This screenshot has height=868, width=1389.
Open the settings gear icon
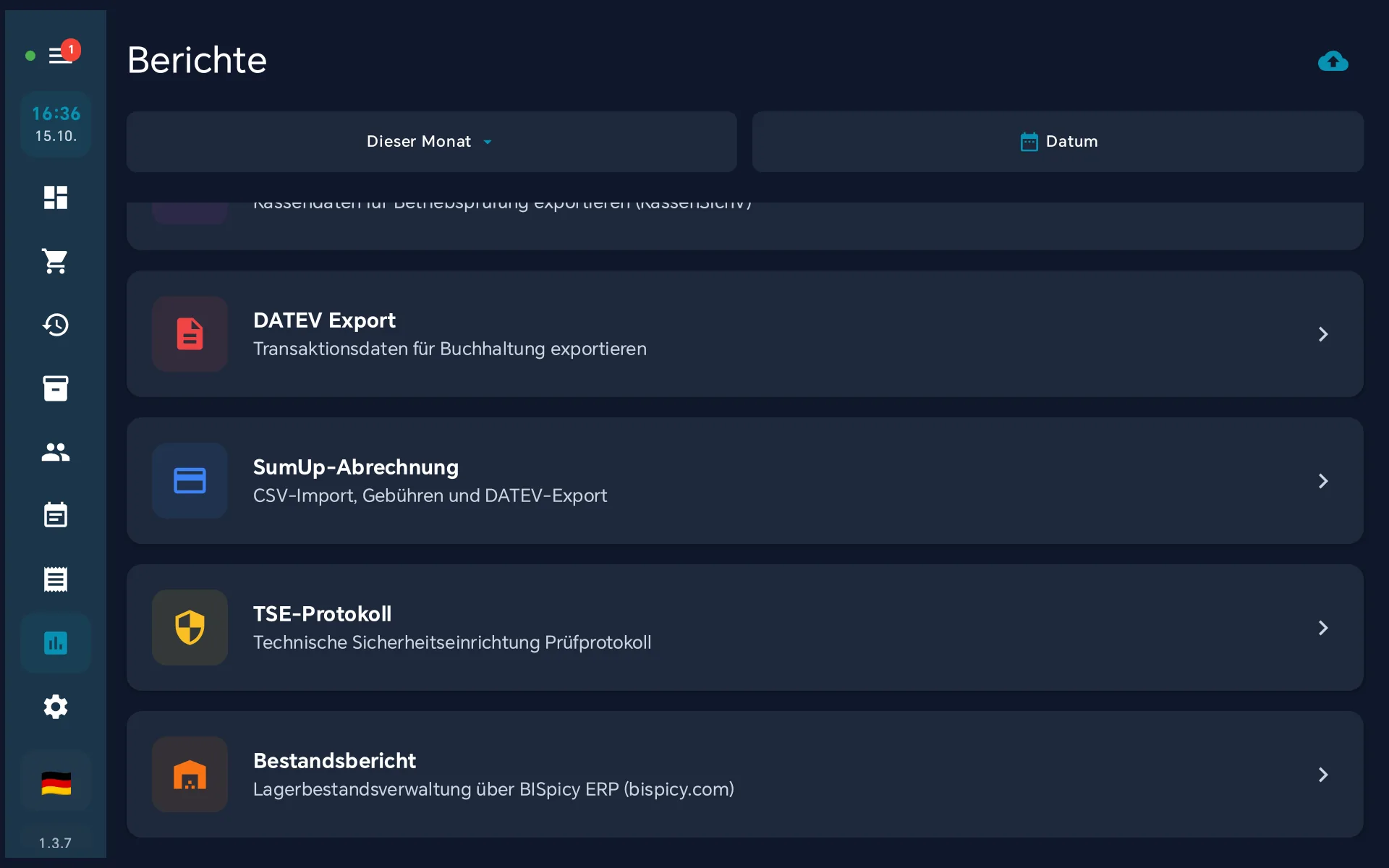point(56,707)
